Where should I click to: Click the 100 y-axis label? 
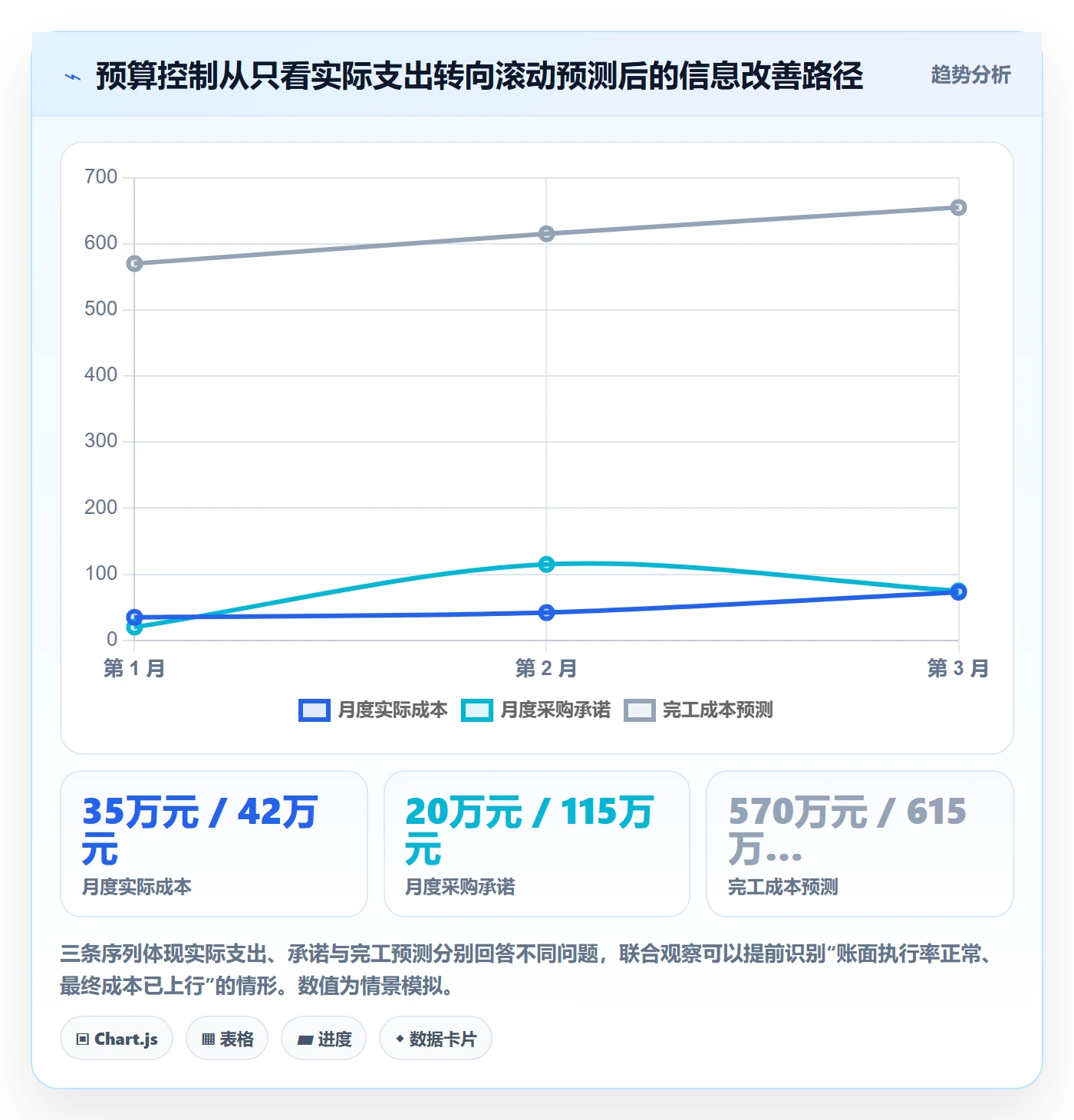pyautogui.click(x=101, y=574)
